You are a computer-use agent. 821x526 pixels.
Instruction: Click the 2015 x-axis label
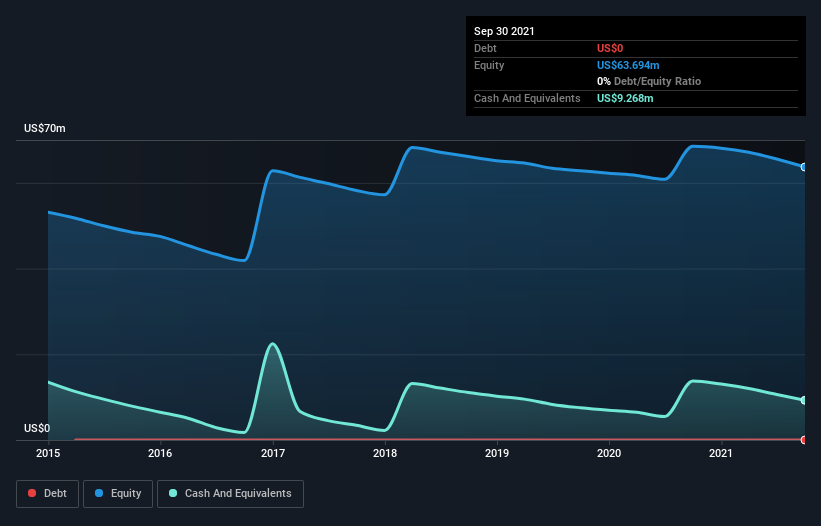point(48,453)
